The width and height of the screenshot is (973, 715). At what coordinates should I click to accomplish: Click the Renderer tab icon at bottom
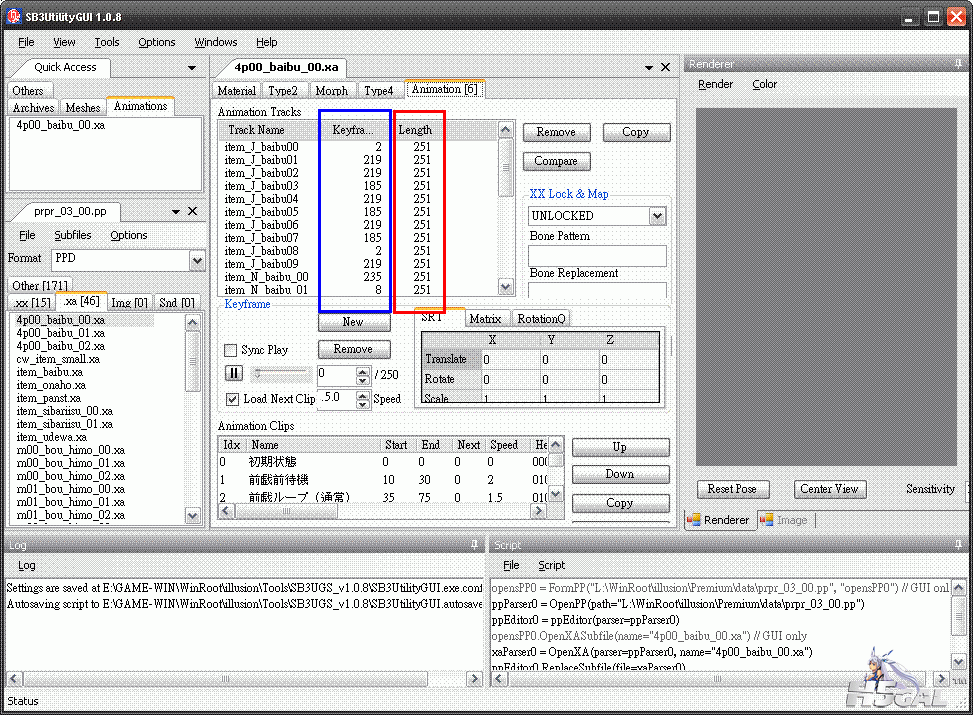(x=694, y=520)
